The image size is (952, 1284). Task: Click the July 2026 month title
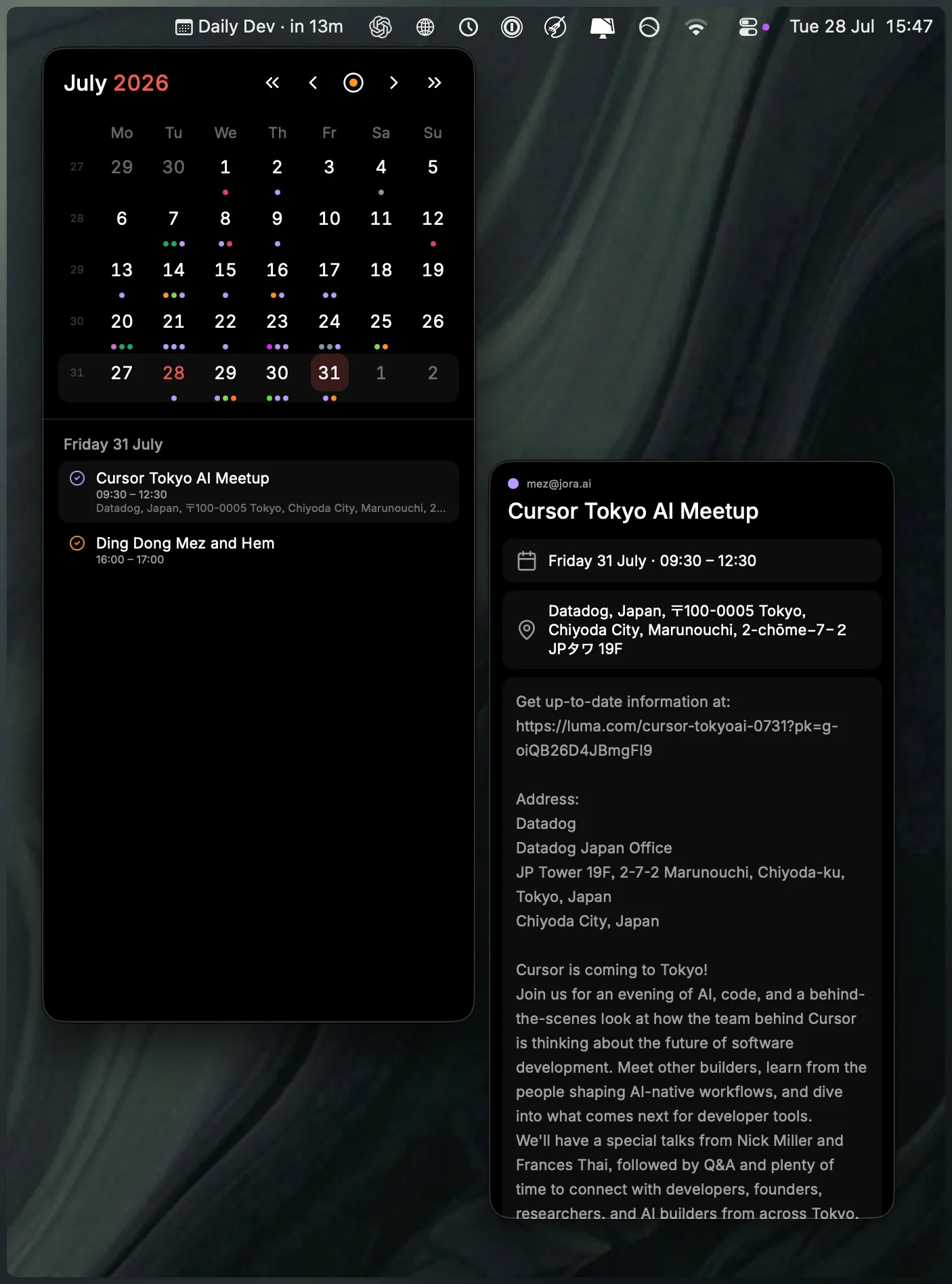click(116, 83)
